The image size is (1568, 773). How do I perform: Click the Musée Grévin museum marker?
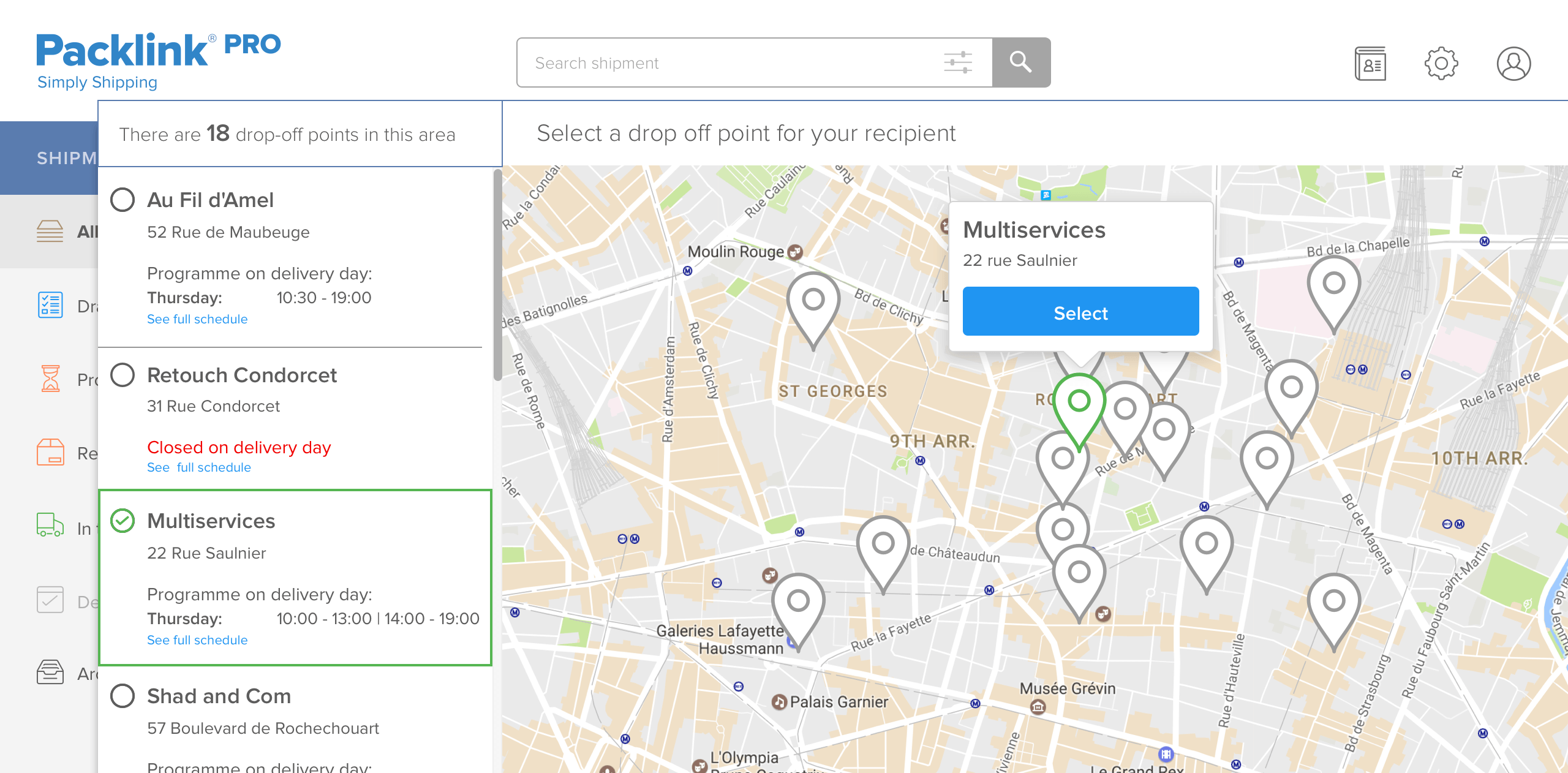pos(1038,707)
